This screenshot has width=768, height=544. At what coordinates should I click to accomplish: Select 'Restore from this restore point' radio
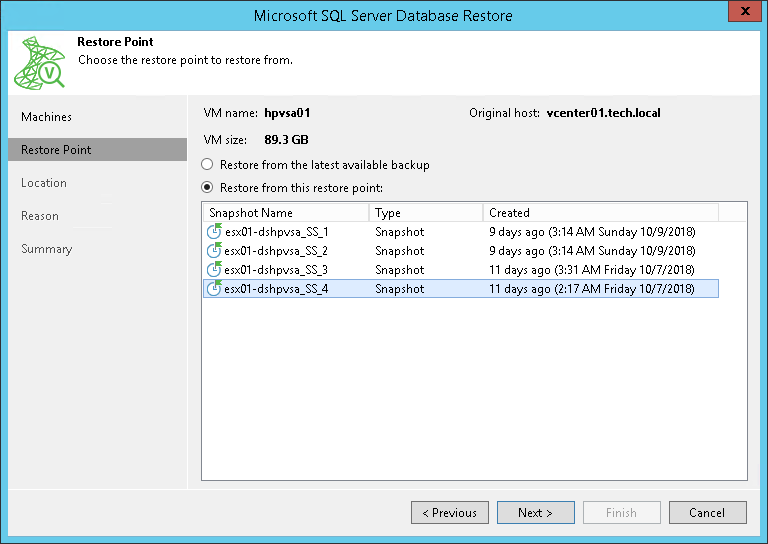coord(207,188)
